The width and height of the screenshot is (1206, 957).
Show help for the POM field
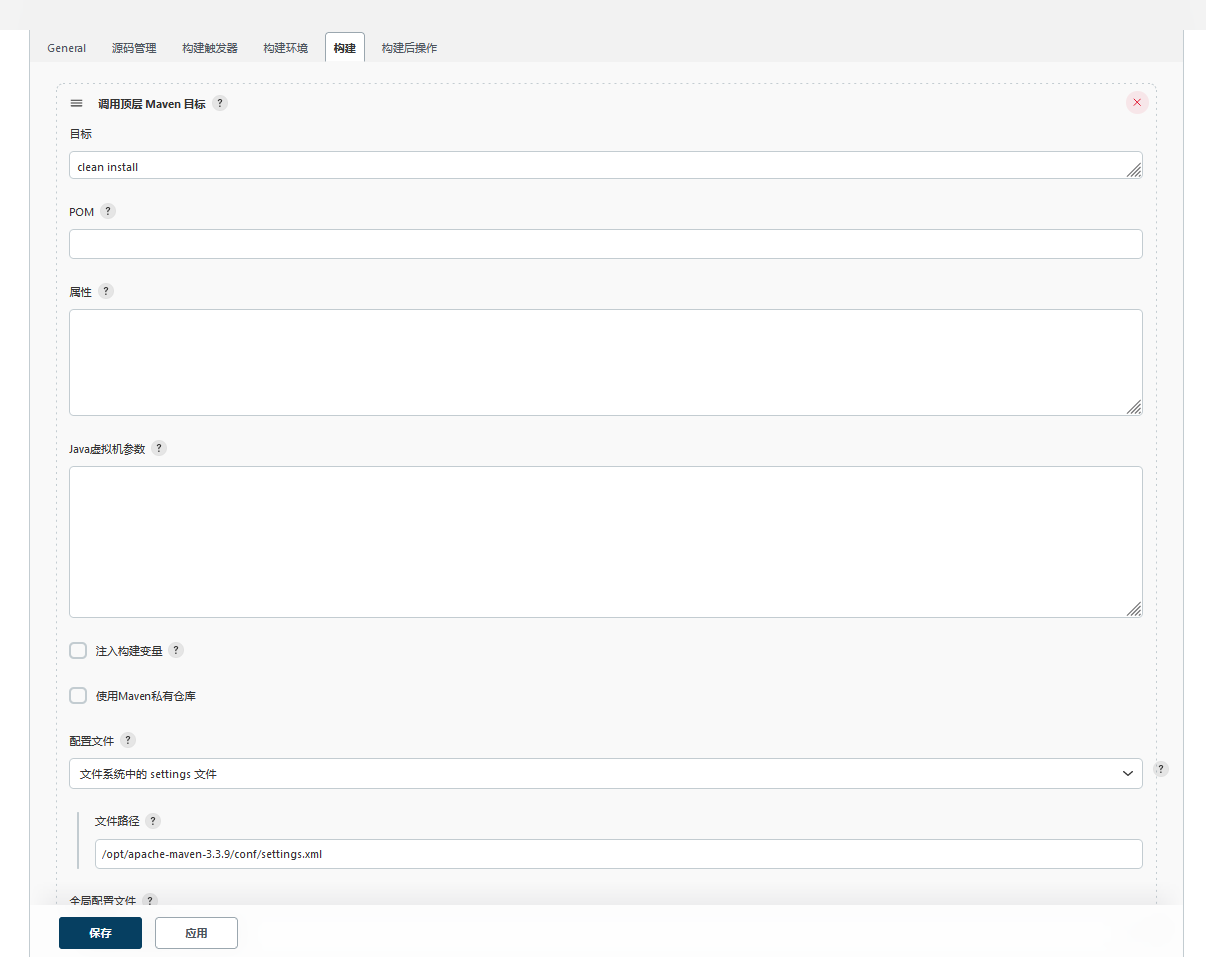click(x=108, y=212)
